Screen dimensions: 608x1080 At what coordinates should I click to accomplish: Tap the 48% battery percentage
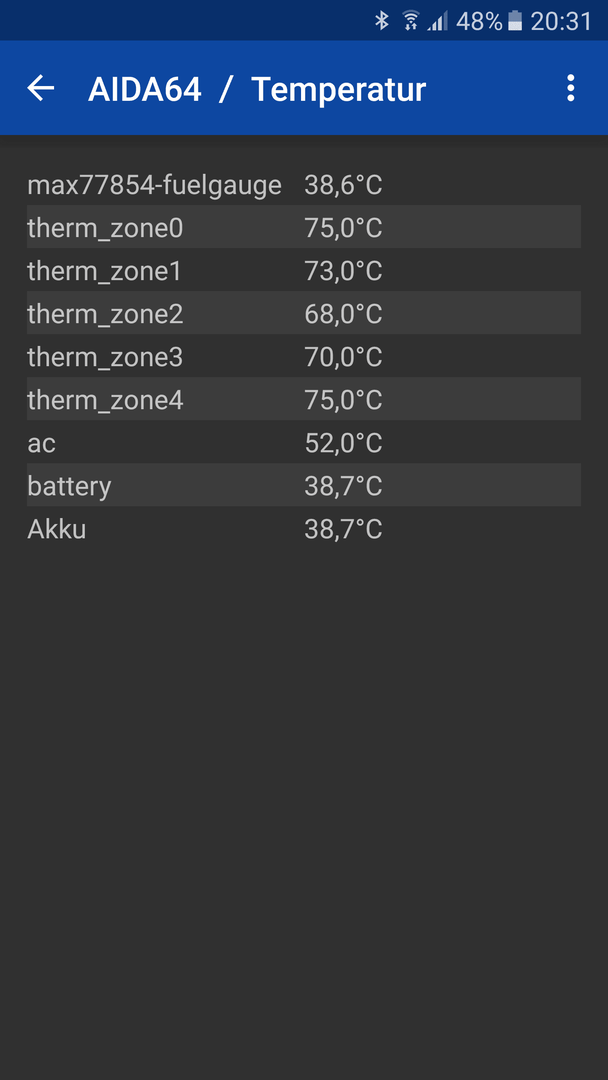click(479, 21)
